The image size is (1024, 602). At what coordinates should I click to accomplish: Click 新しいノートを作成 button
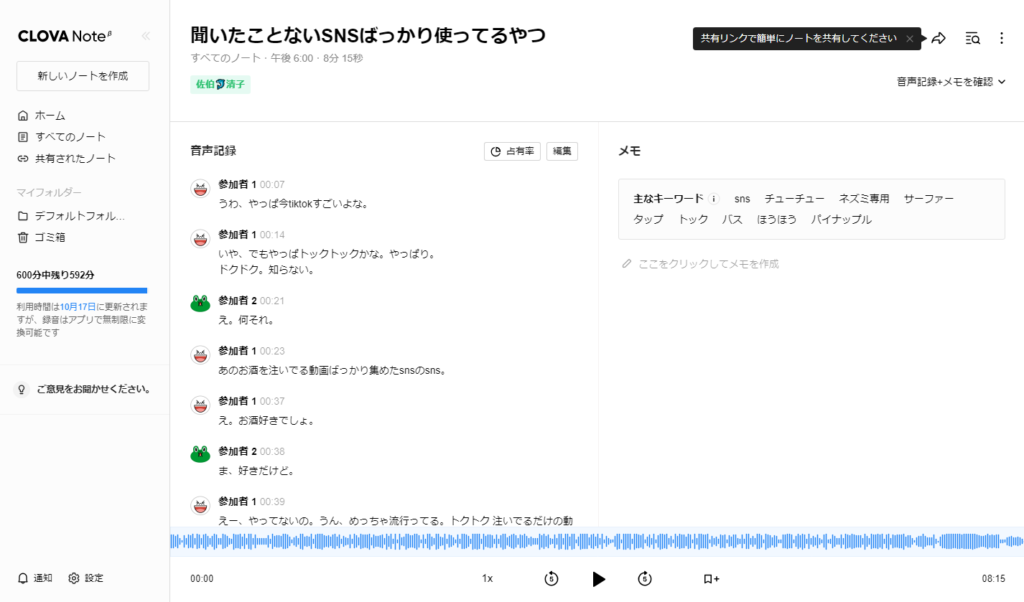pyautogui.click(x=82, y=76)
